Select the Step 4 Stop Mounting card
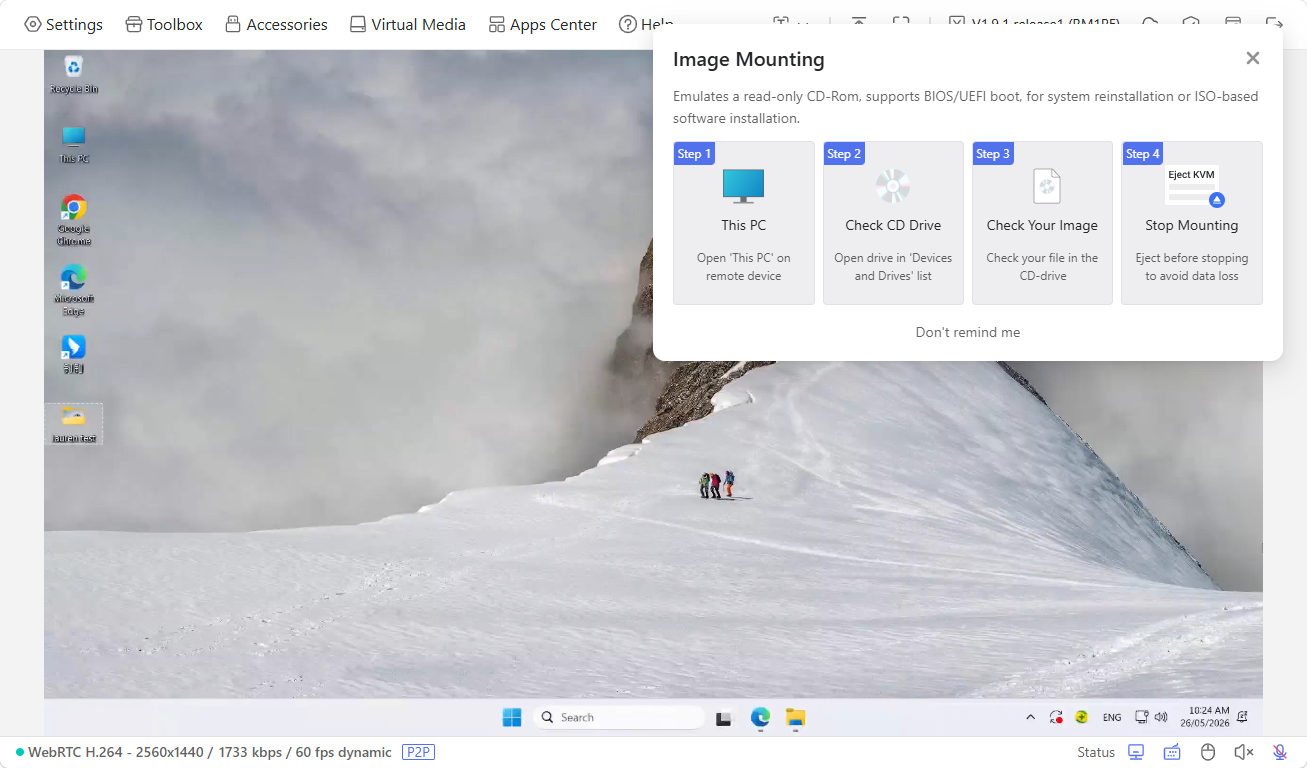 (1192, 223)
